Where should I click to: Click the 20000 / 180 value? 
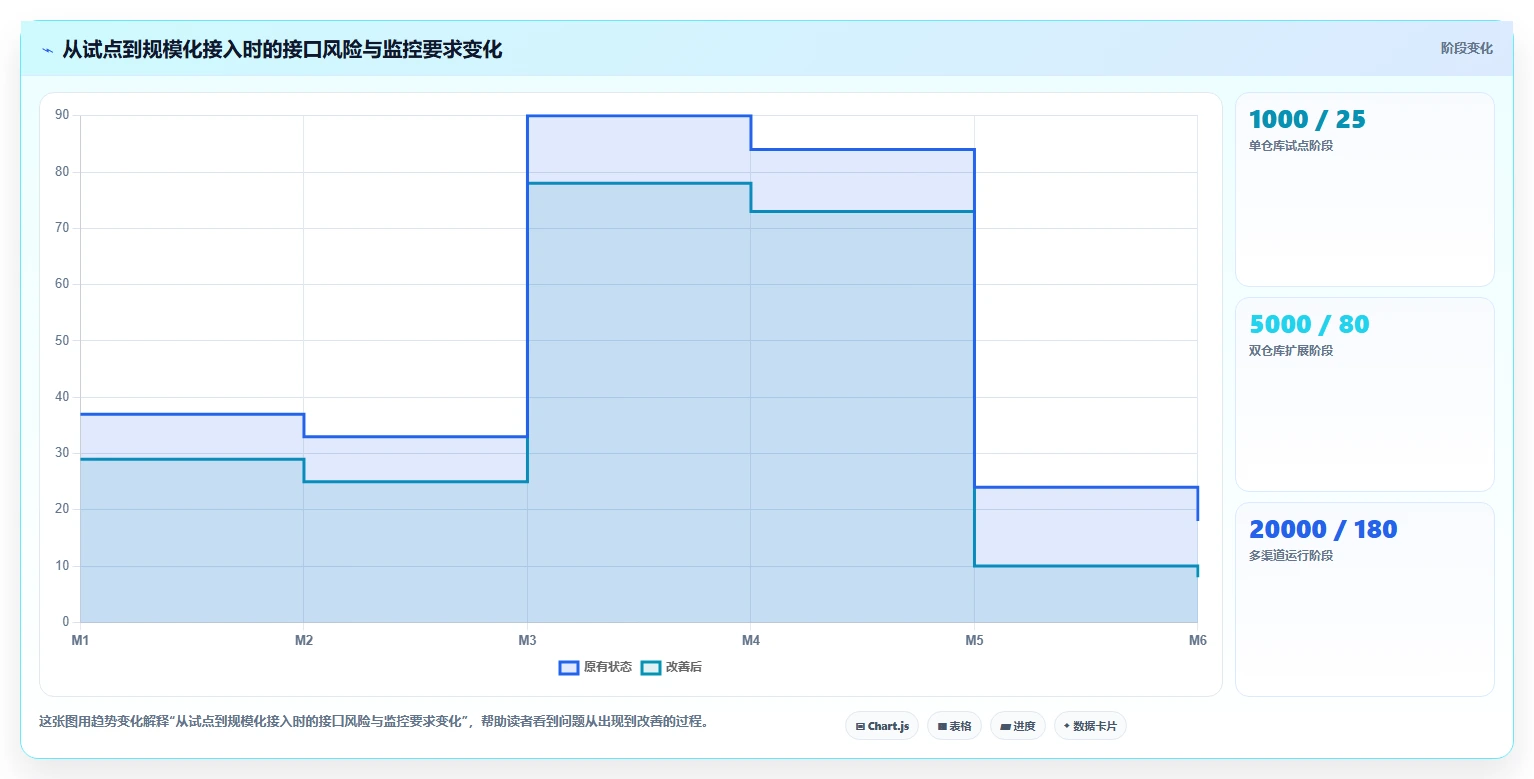coord(1323,529)
